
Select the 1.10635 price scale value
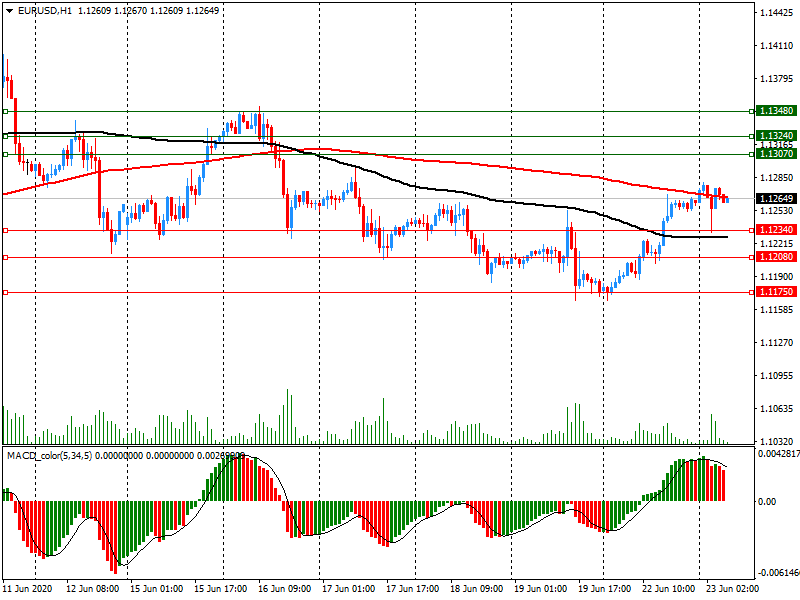tap(777, 408)
